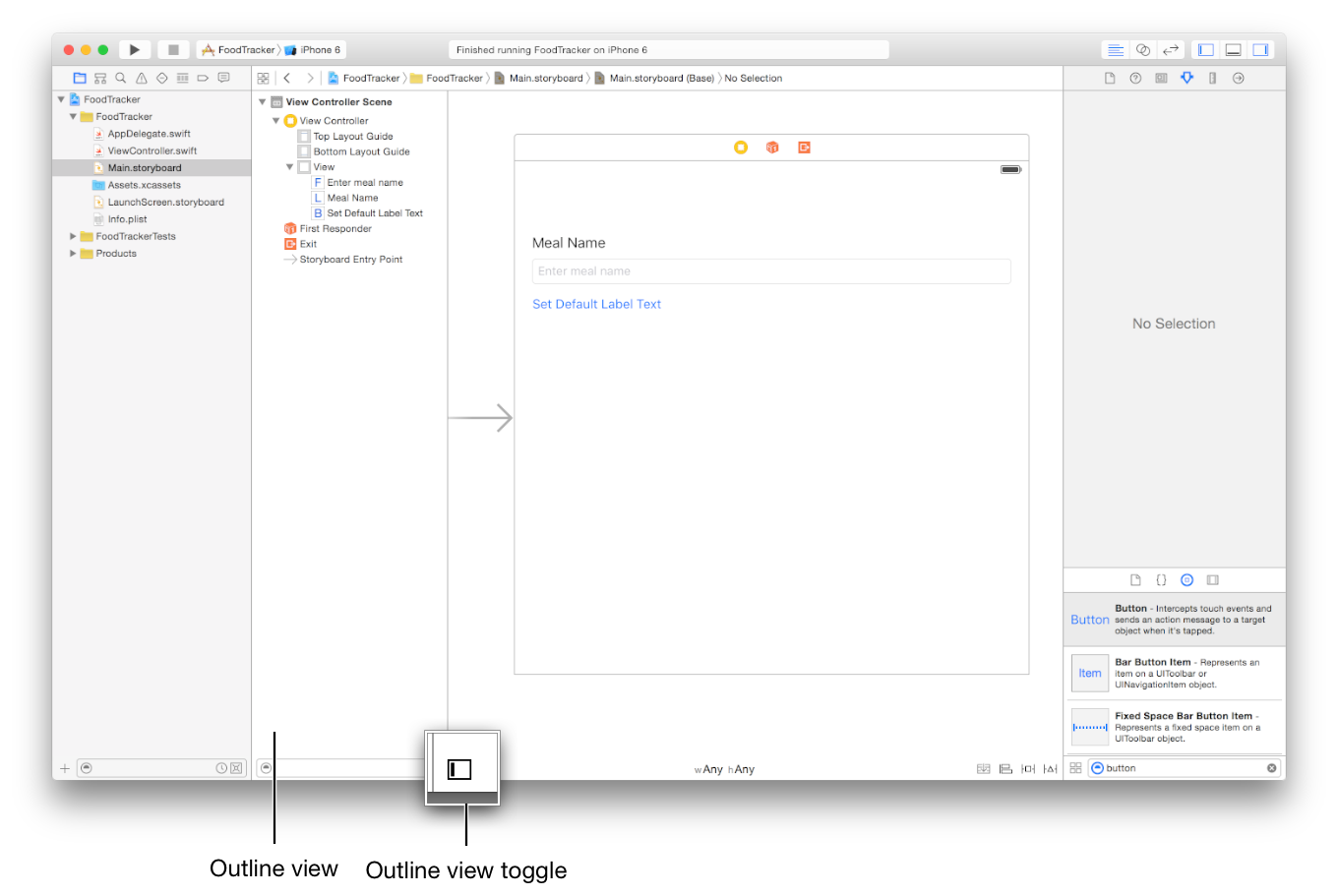
Task: Open related items grid menu in jump bar
Action: pos(263,78)
